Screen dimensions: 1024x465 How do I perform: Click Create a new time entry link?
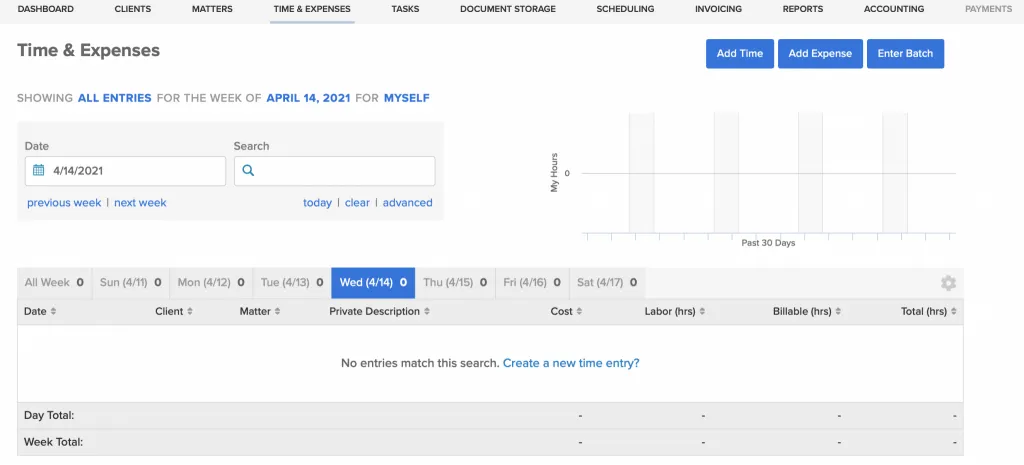pyautogui.click(x=571, y=363)
